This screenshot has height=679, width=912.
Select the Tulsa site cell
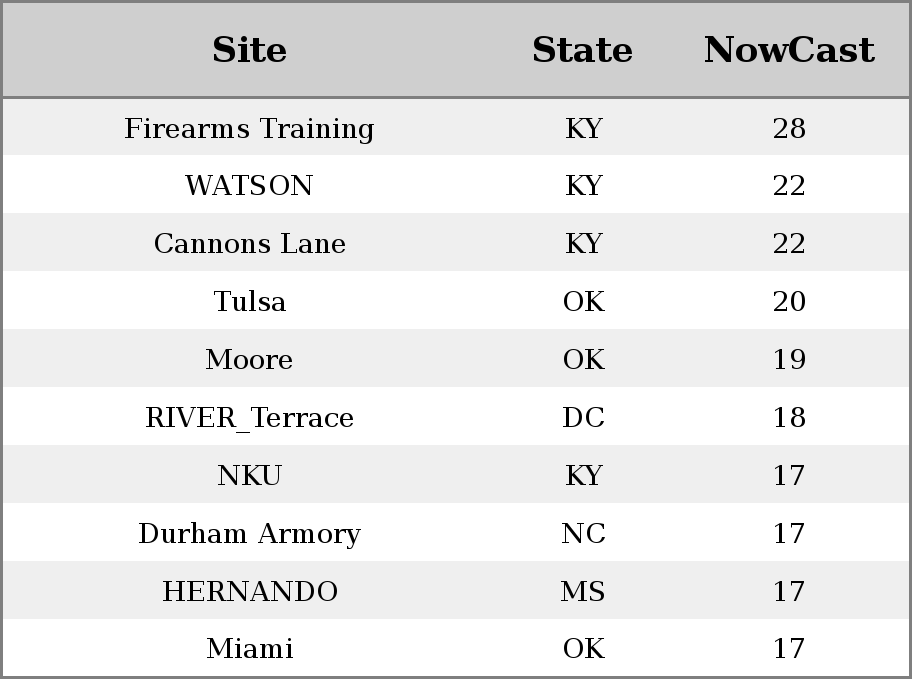click(x=249, y=301)
